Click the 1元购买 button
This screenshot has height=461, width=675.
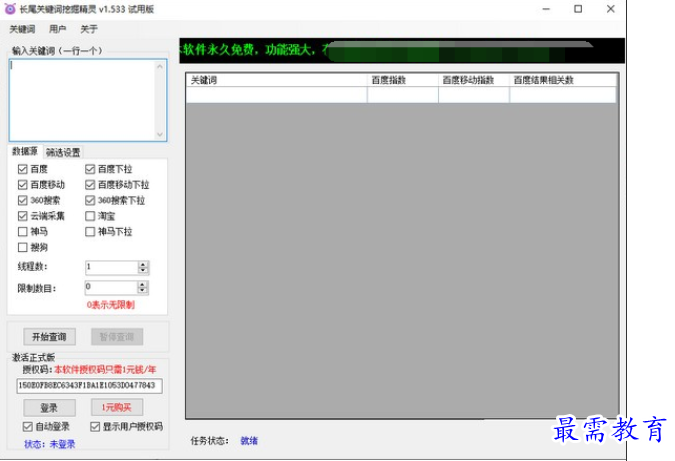point(117,408)
